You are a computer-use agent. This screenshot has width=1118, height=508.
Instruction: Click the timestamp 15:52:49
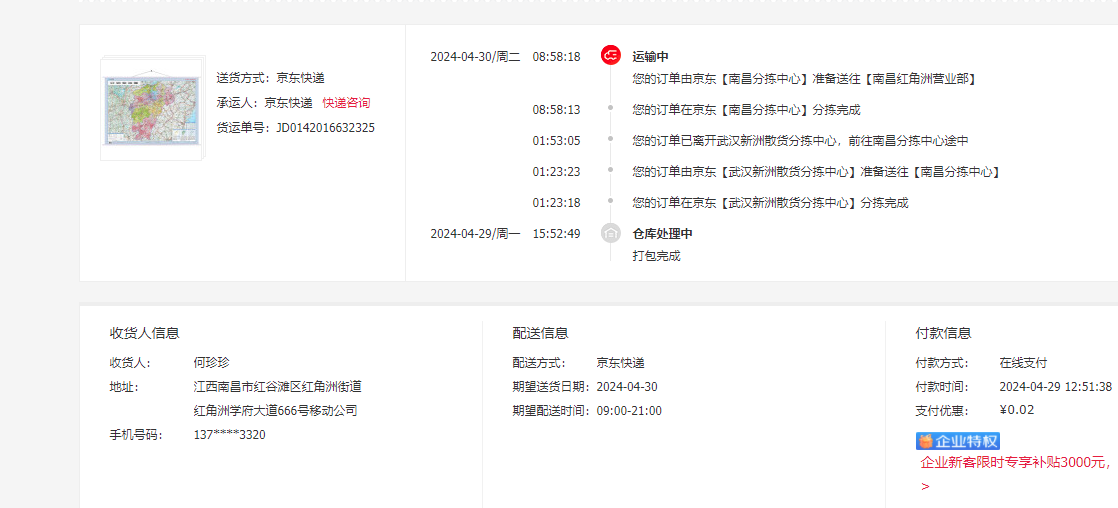point(556,234)
